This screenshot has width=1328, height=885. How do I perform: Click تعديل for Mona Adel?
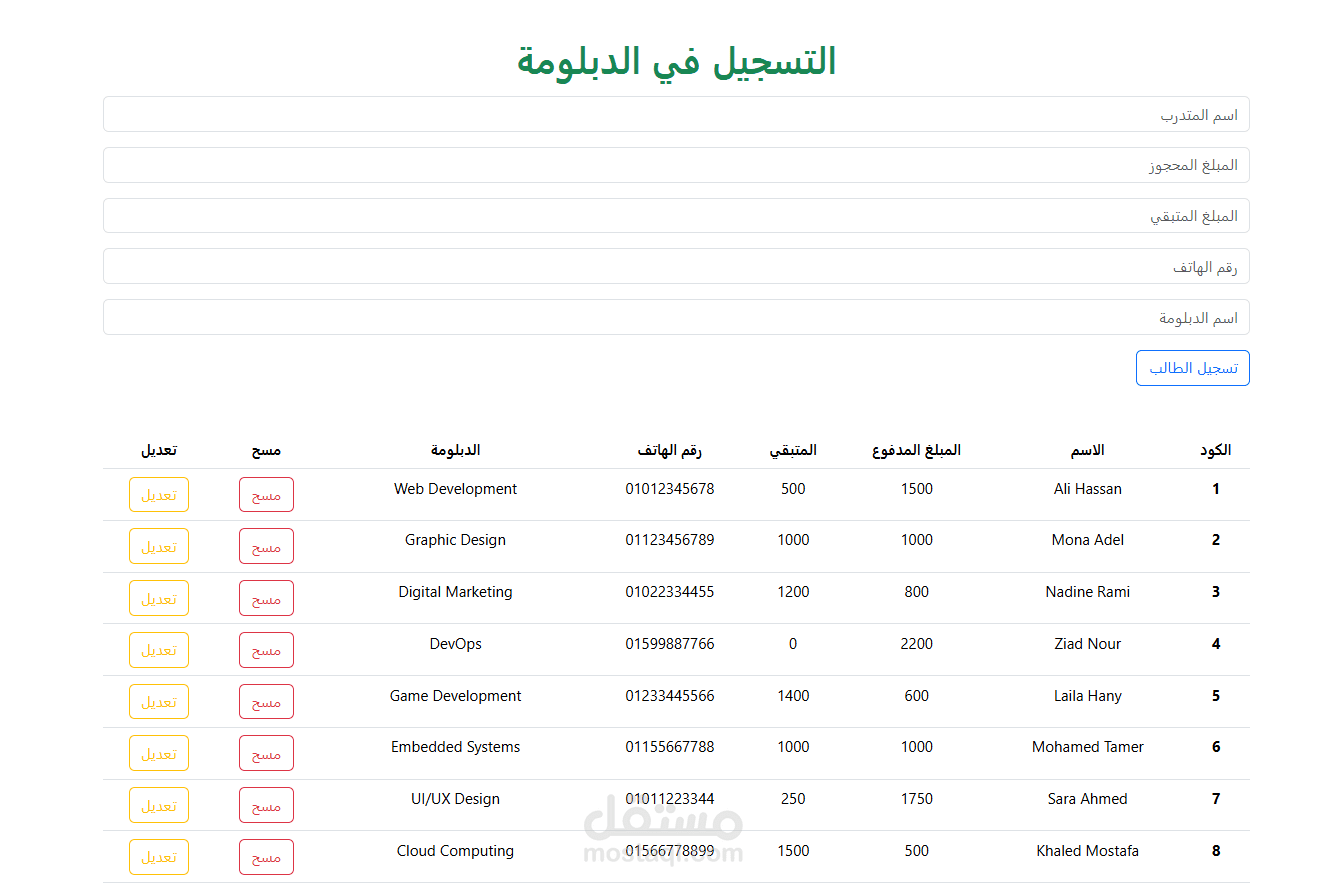click(x=159, y=546)
